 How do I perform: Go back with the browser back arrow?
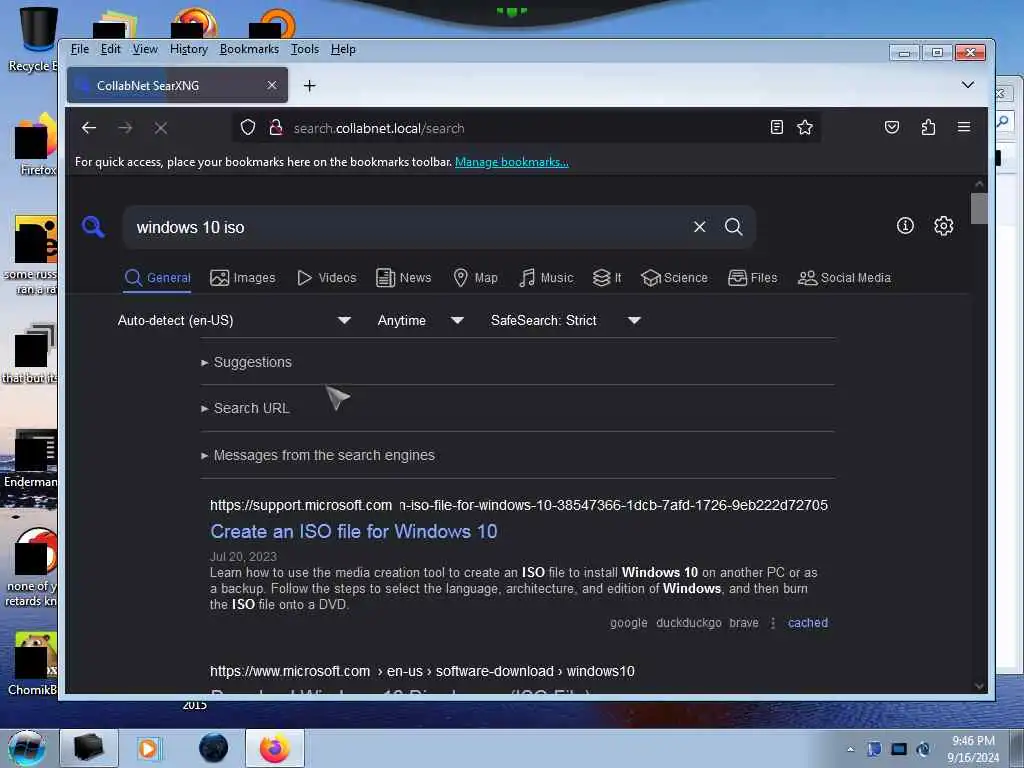click(x=89, y=128)
